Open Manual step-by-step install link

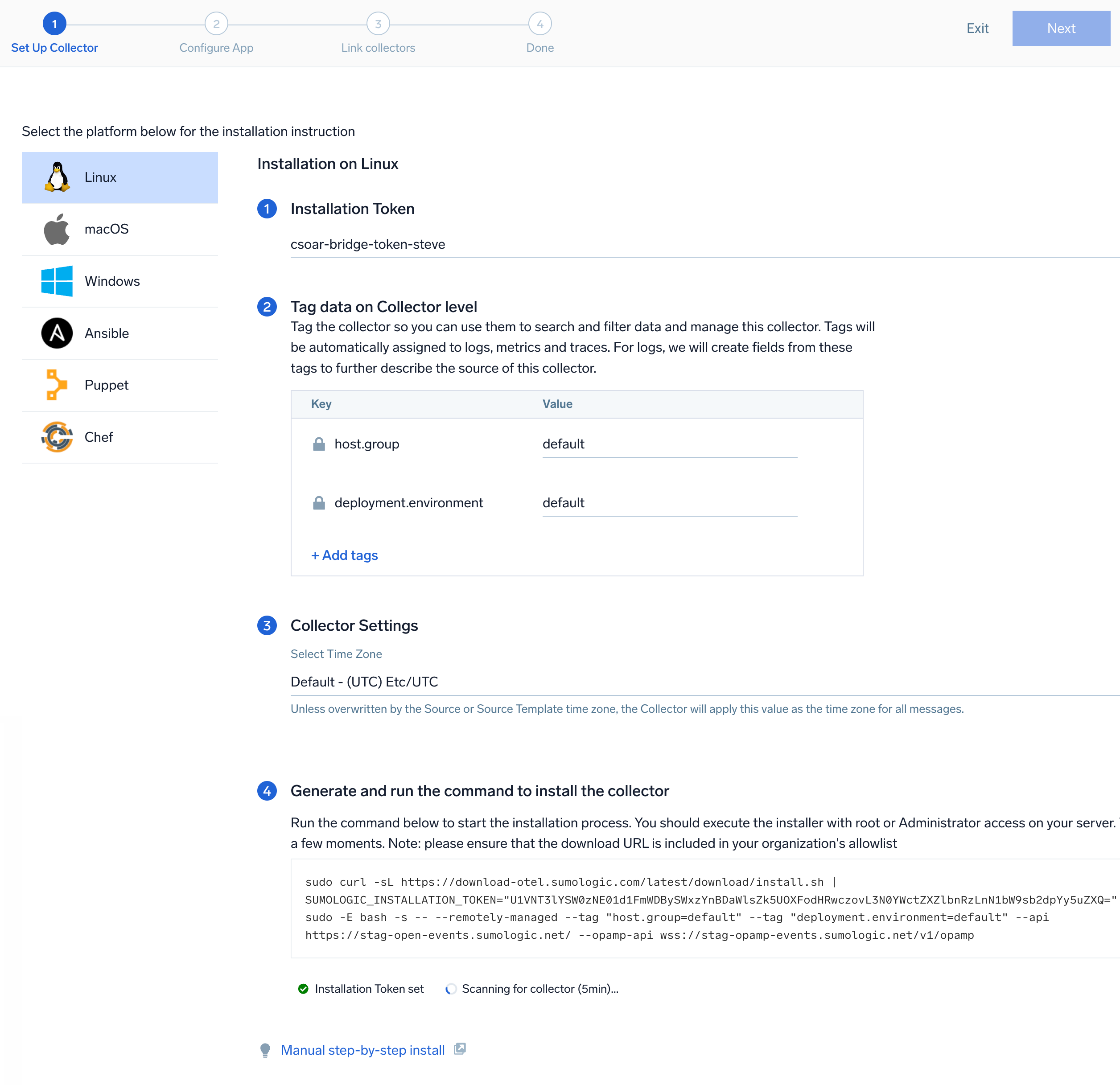(362, 1050)
